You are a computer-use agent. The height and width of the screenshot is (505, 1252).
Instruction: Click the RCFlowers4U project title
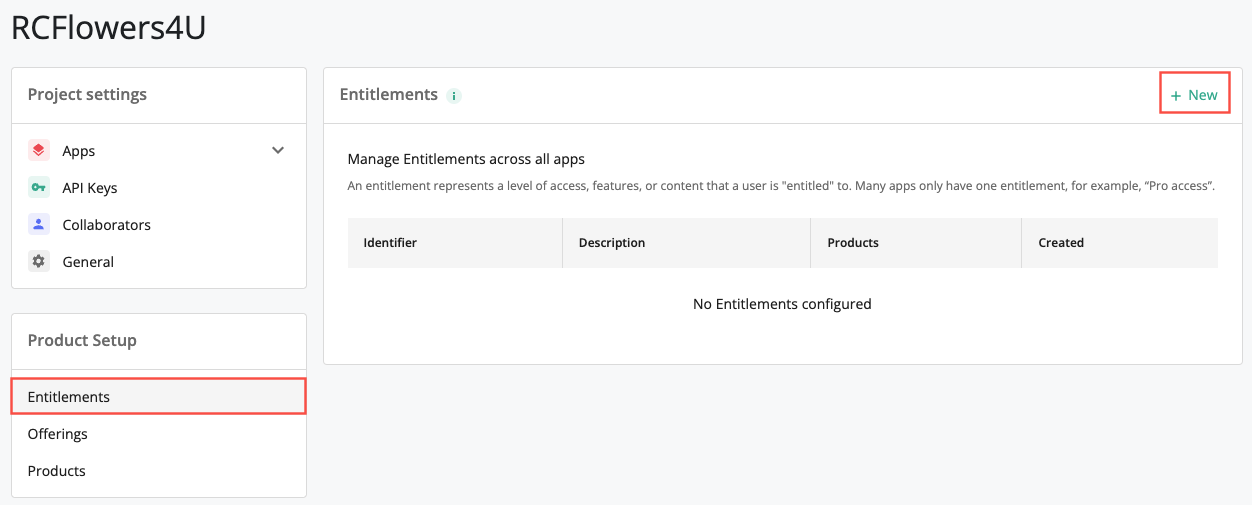coord(109,28)
